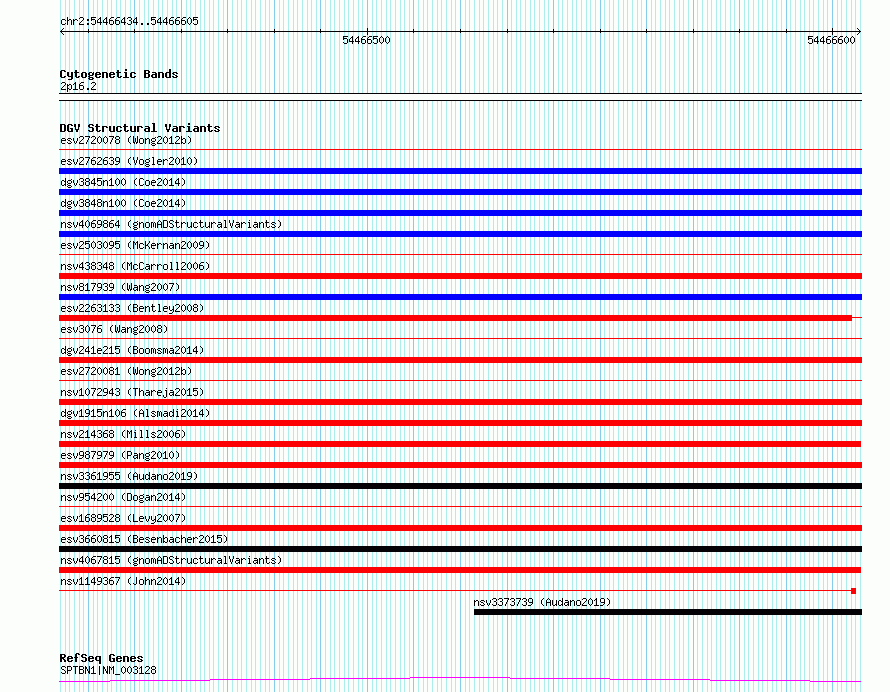
Task: Select the dgv3848n100 (Coe2014) label
Action: click(123, 203)
